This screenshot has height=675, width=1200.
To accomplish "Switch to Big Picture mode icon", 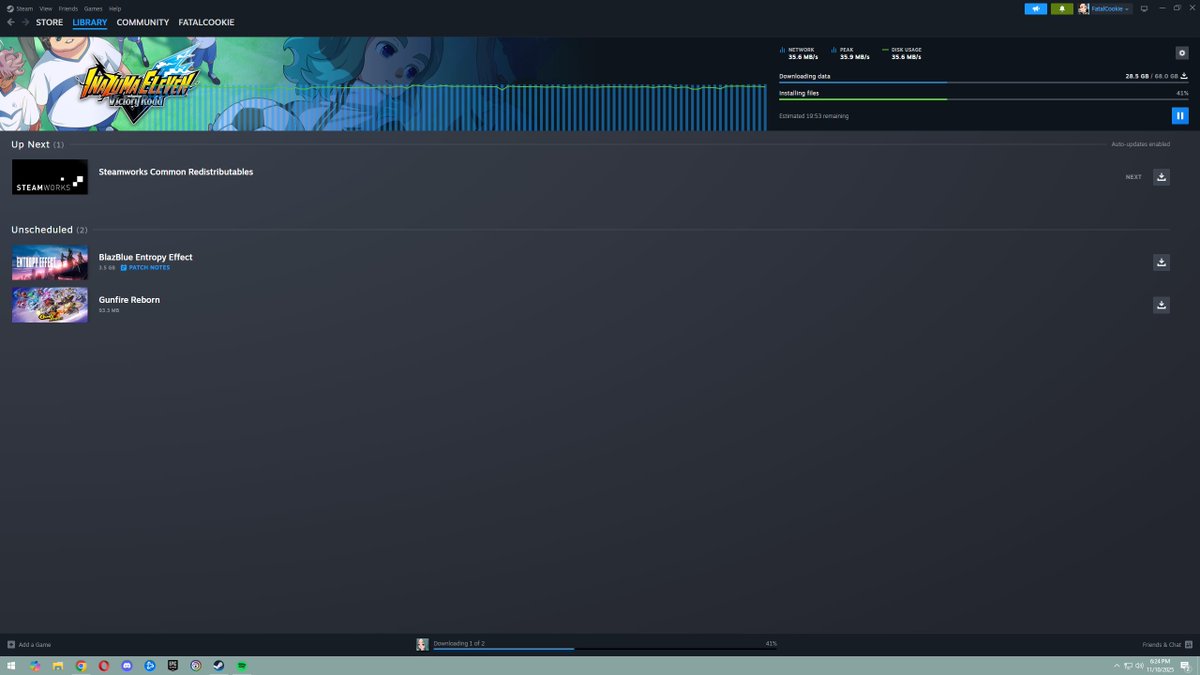I will coord(1144,8).
